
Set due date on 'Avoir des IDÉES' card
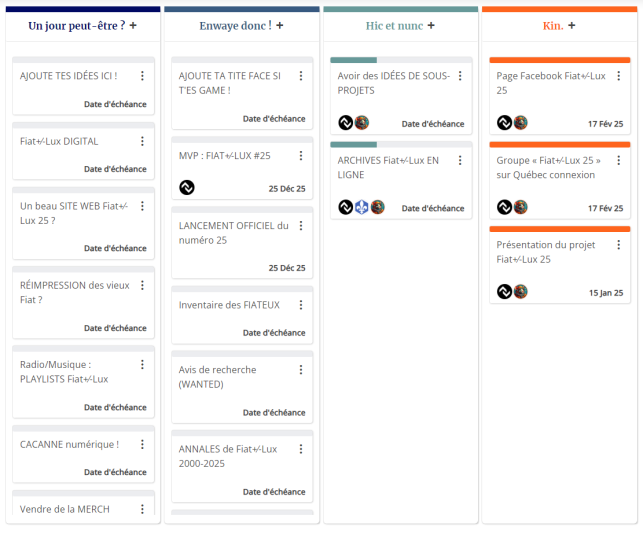tap(433, 124)
